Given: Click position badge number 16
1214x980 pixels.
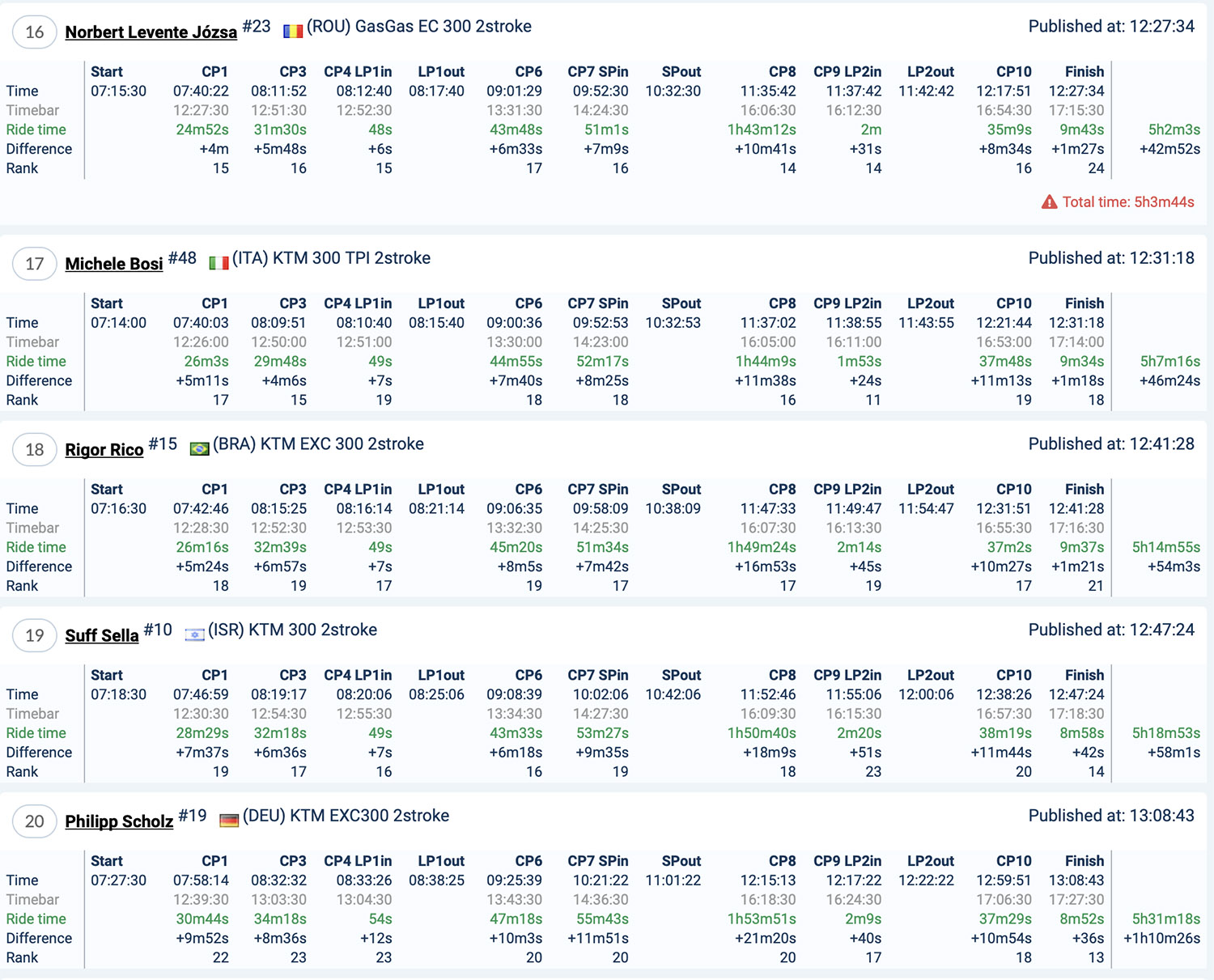Looking at the screenshot, I should pyautogui.click(x=34, y=32).
